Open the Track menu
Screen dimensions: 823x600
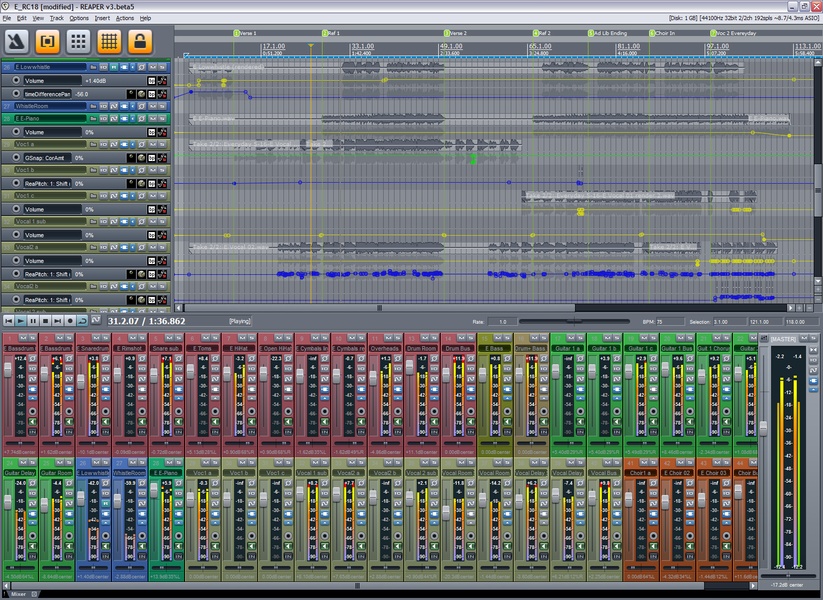pos(56,18)
